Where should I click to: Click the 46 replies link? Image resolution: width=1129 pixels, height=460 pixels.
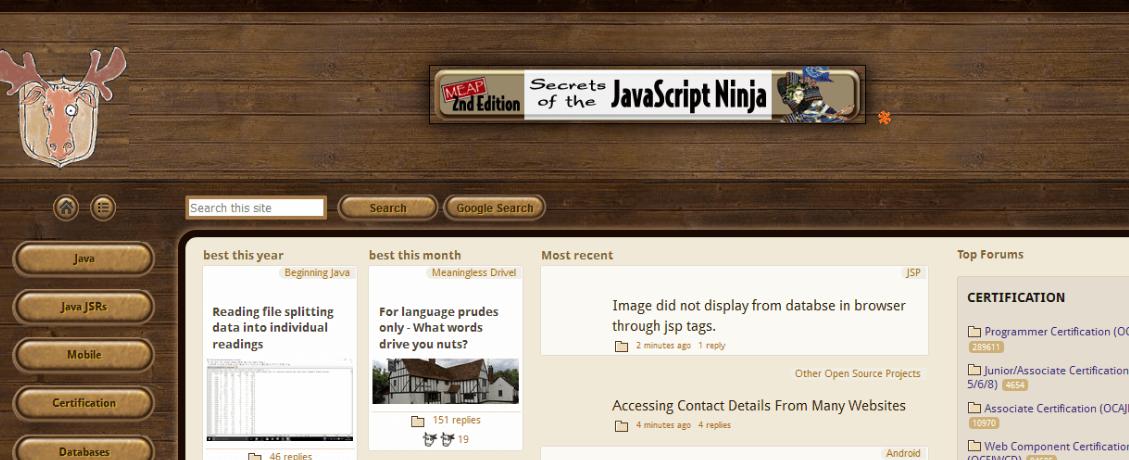click(x=291, y=456)
